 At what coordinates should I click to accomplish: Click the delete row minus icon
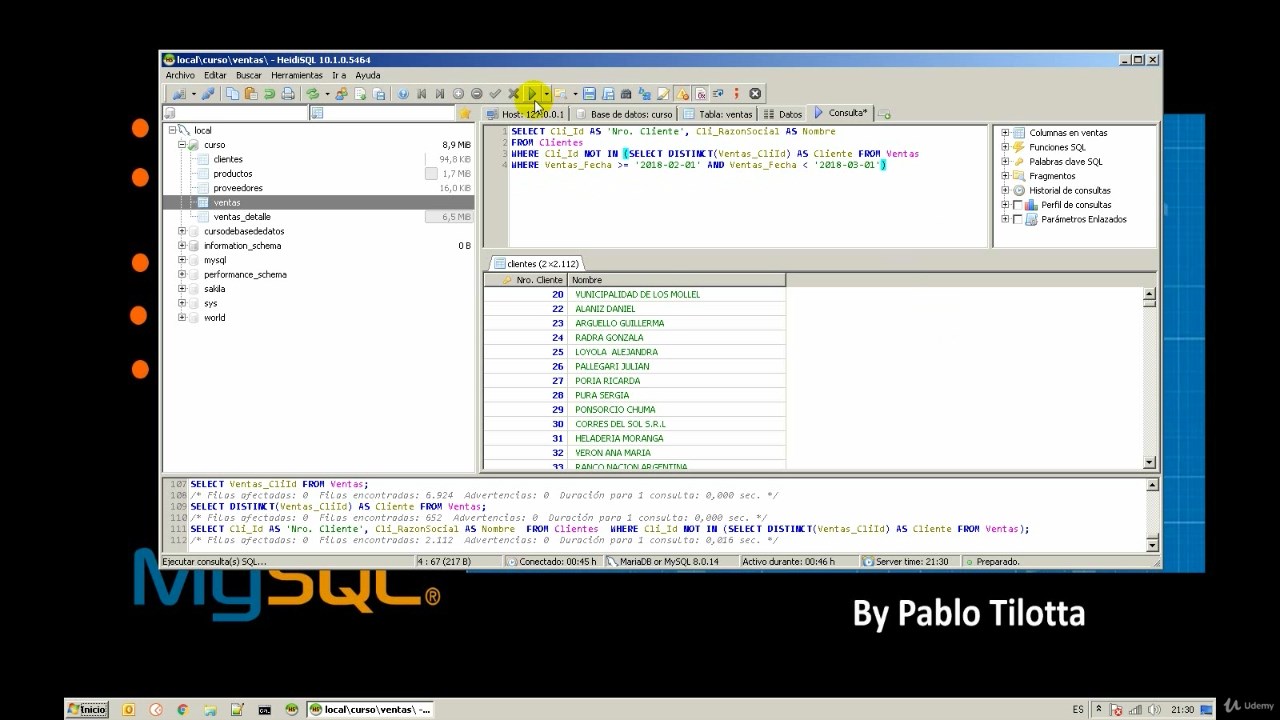point(476,94)
